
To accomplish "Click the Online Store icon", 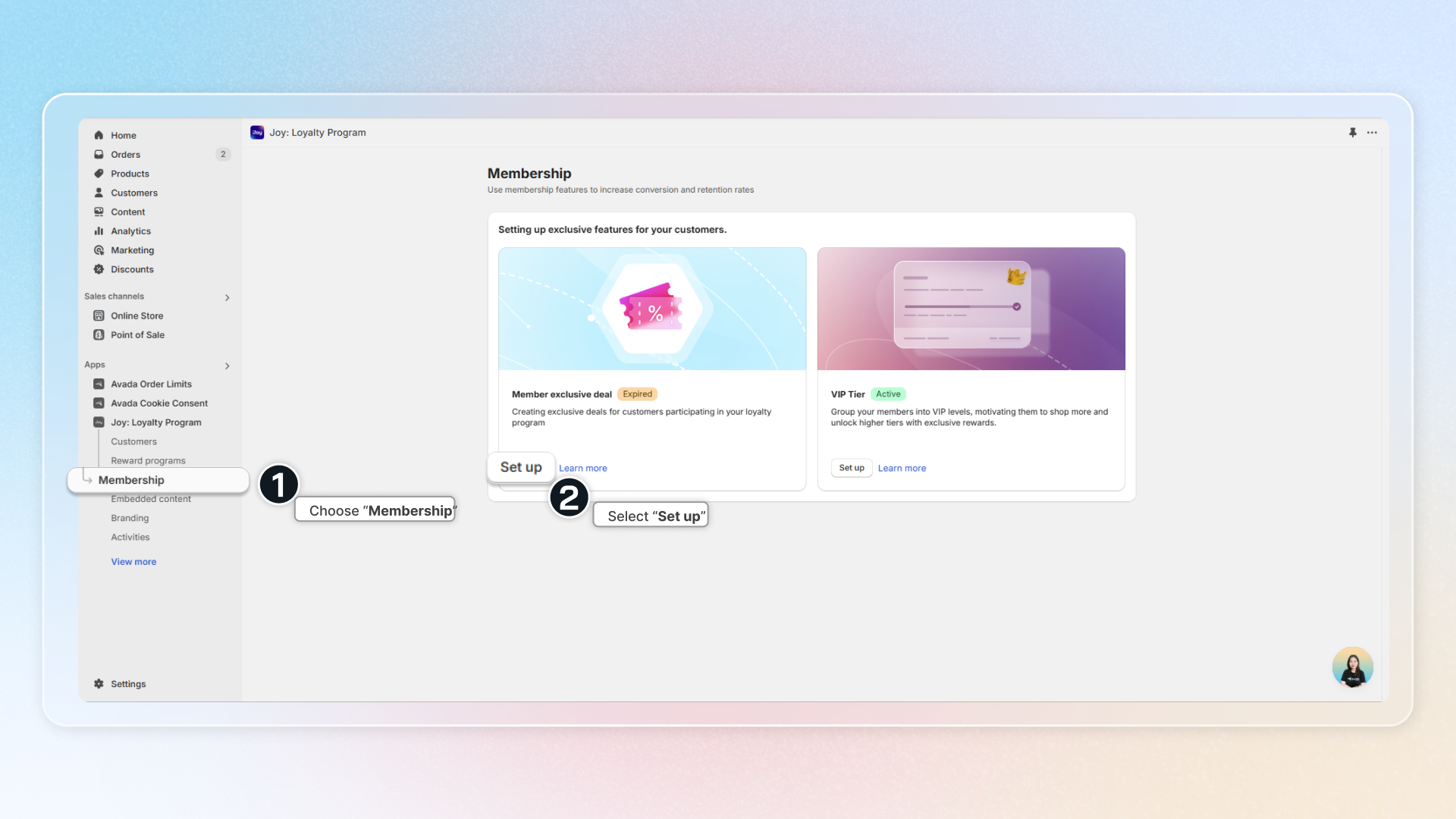I will (99, 315).
